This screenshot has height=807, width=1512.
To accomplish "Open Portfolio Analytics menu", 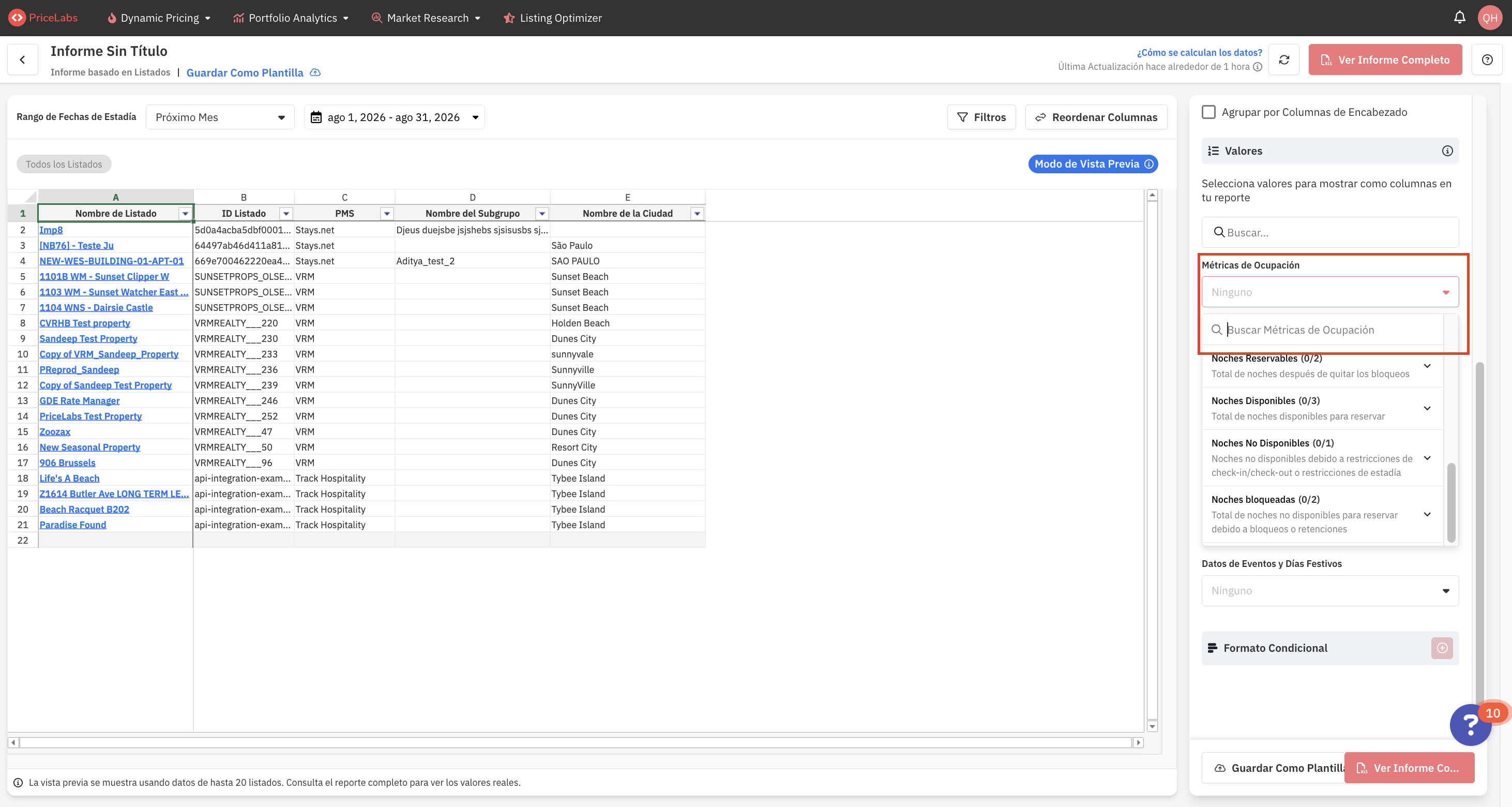I will click(x=291, y=18).
